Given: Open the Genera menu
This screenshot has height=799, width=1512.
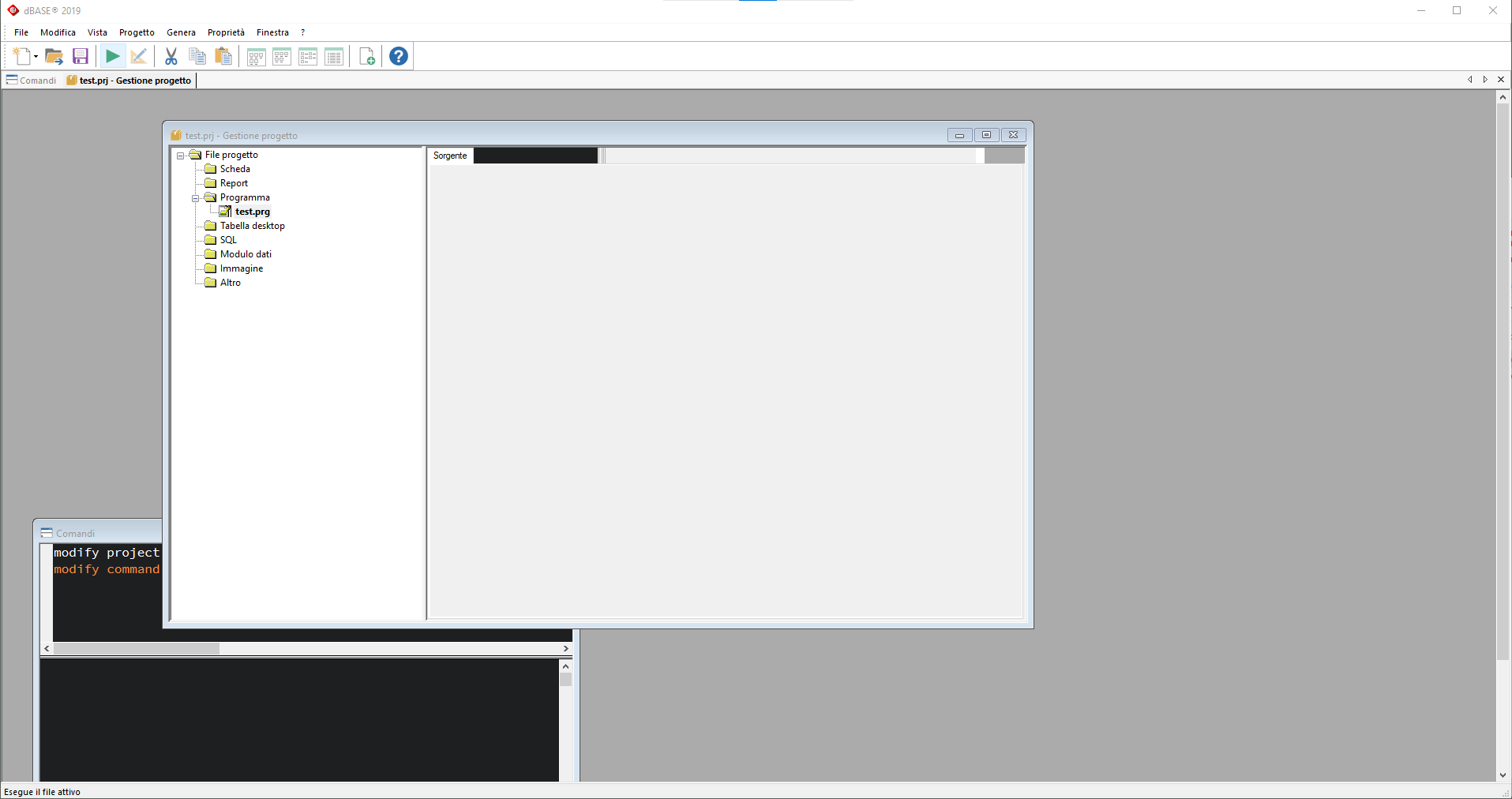Looking at the screenshot, I should pyautogui.click(x=181, y=32).
